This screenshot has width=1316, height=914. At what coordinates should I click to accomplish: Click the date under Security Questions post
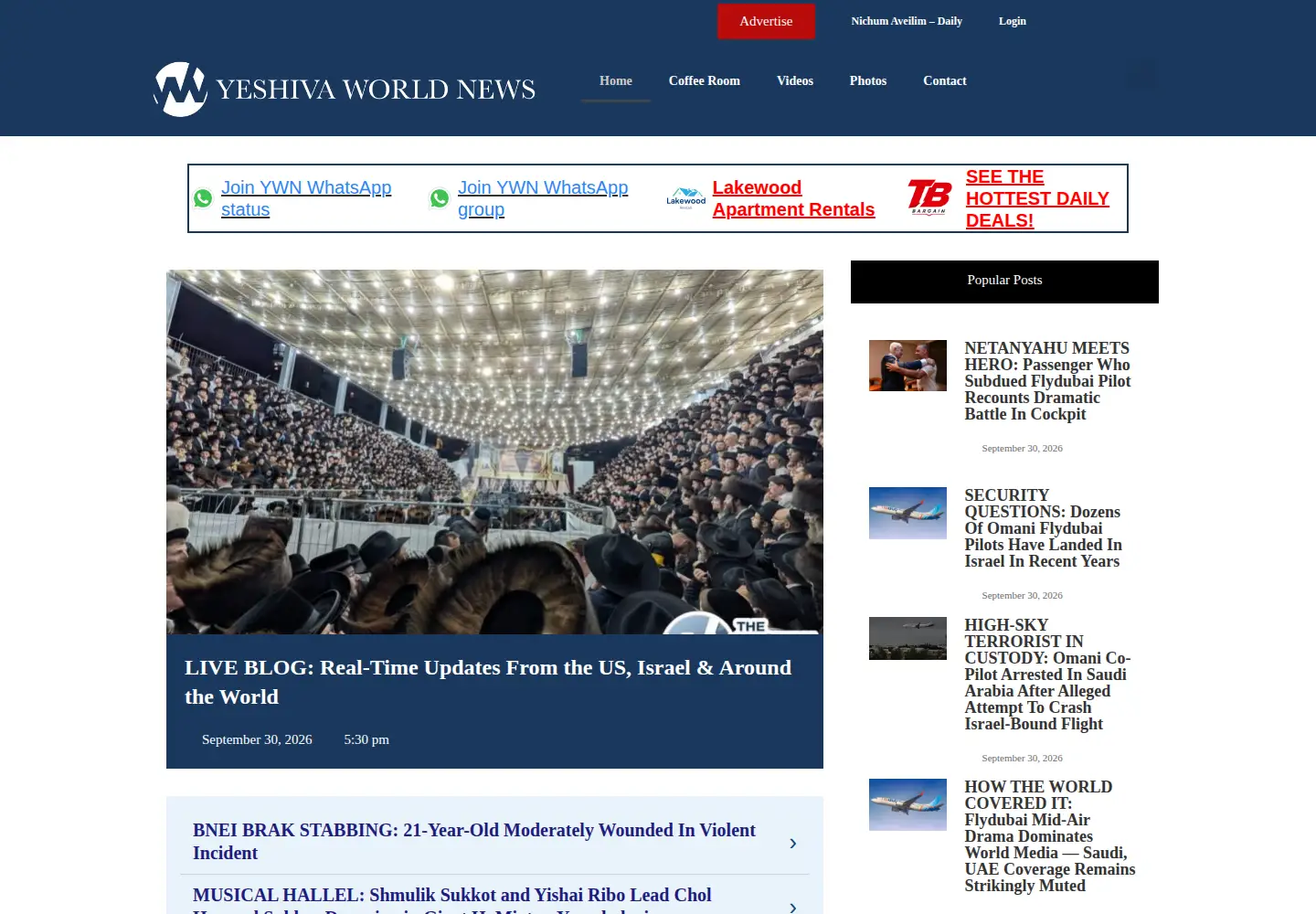click(1022, 595)
